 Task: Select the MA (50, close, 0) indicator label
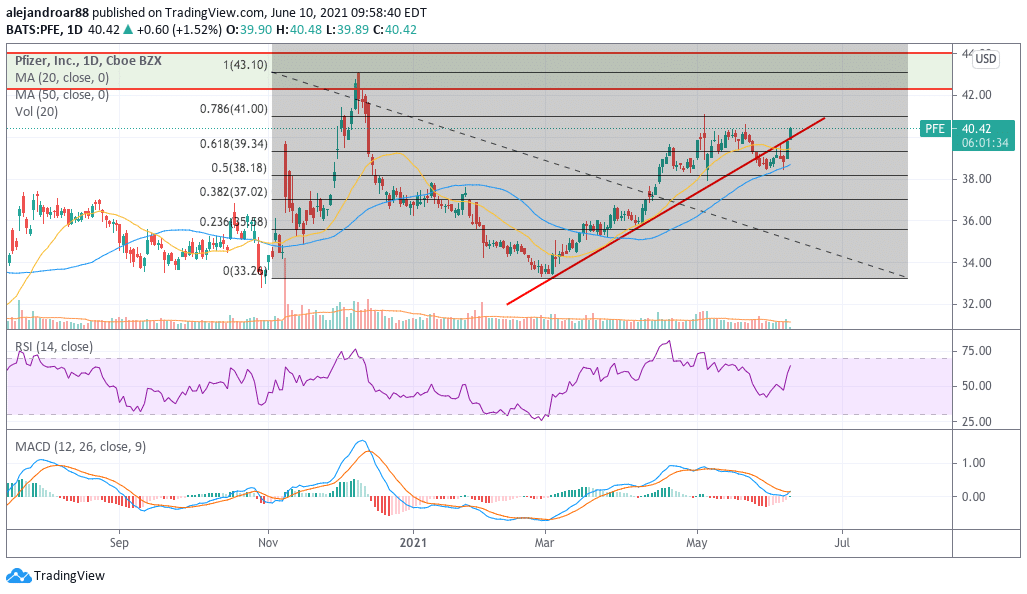[x=62, y=95]
